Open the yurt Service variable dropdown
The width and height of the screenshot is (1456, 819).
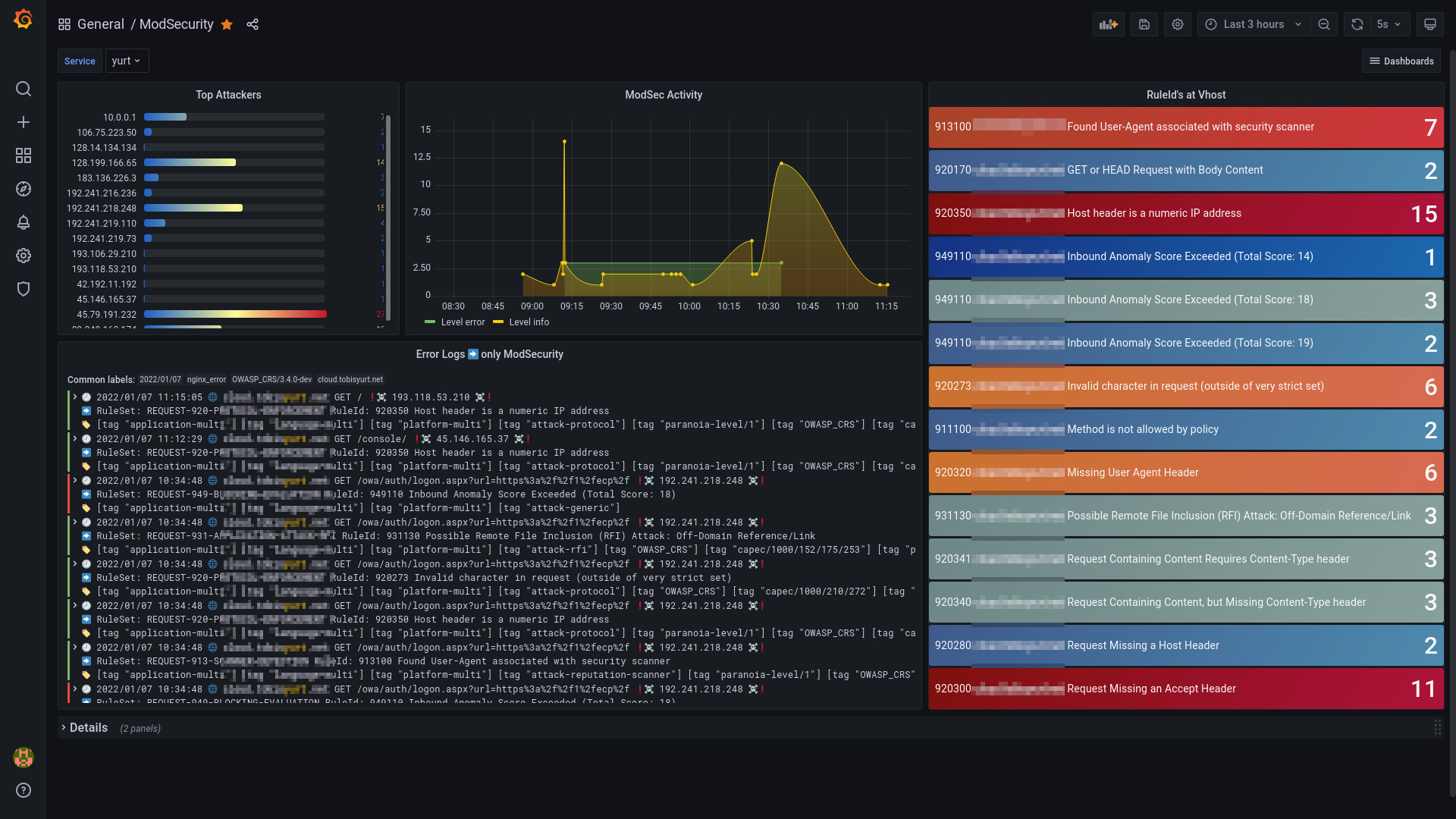(x=127, y=61)
